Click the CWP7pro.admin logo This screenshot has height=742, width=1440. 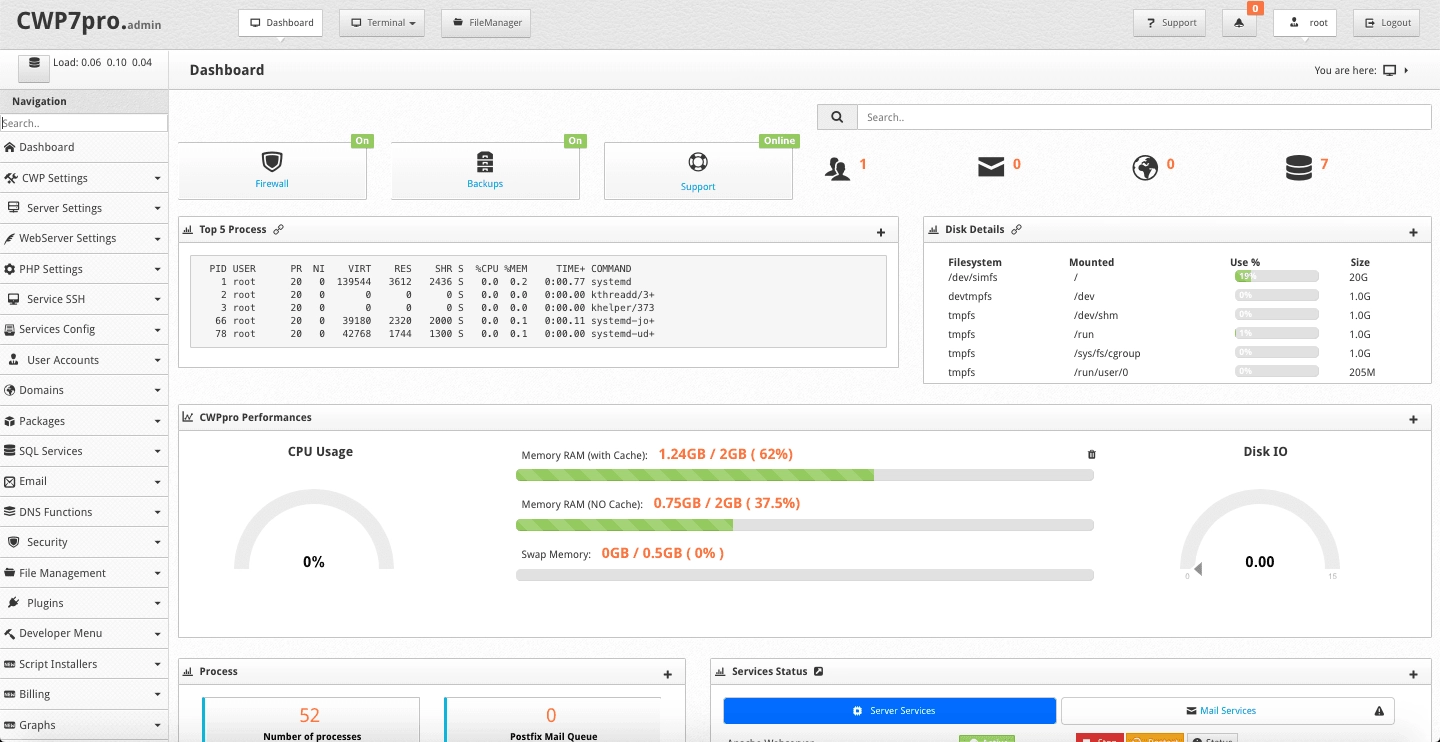pyautogui.click(x=89, y=22)
